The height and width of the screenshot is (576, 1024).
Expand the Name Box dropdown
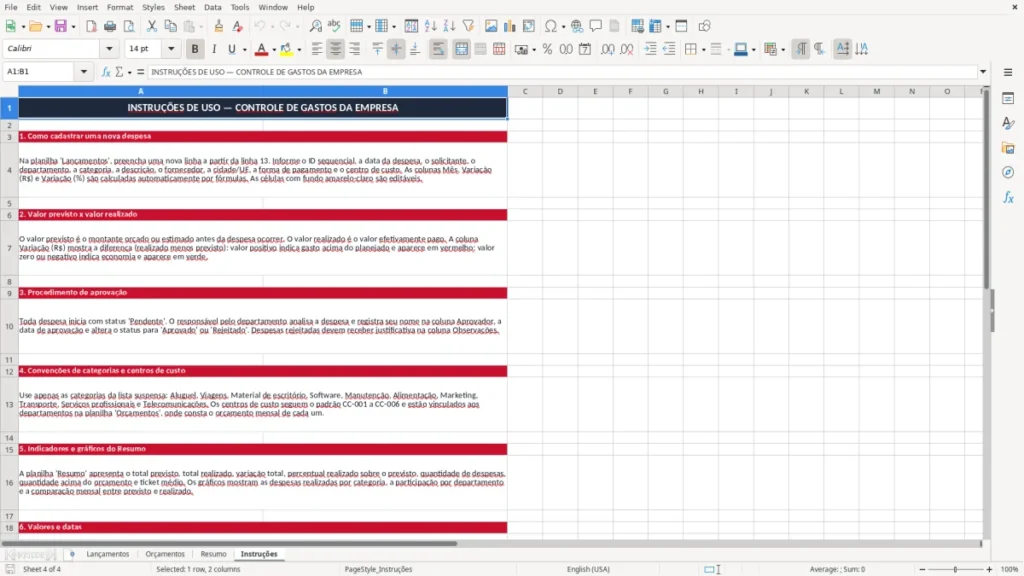click(84, 72)
